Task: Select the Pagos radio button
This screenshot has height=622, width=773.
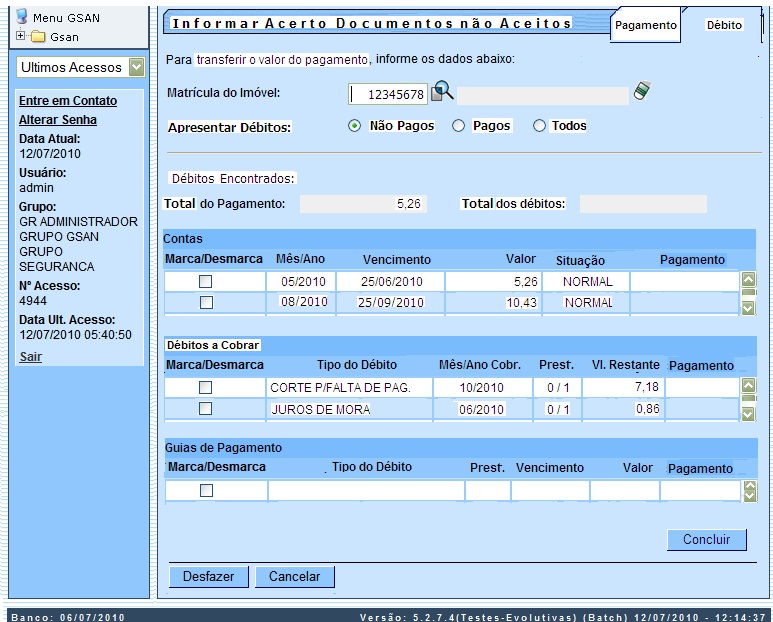Action: (x=459, y=126)
